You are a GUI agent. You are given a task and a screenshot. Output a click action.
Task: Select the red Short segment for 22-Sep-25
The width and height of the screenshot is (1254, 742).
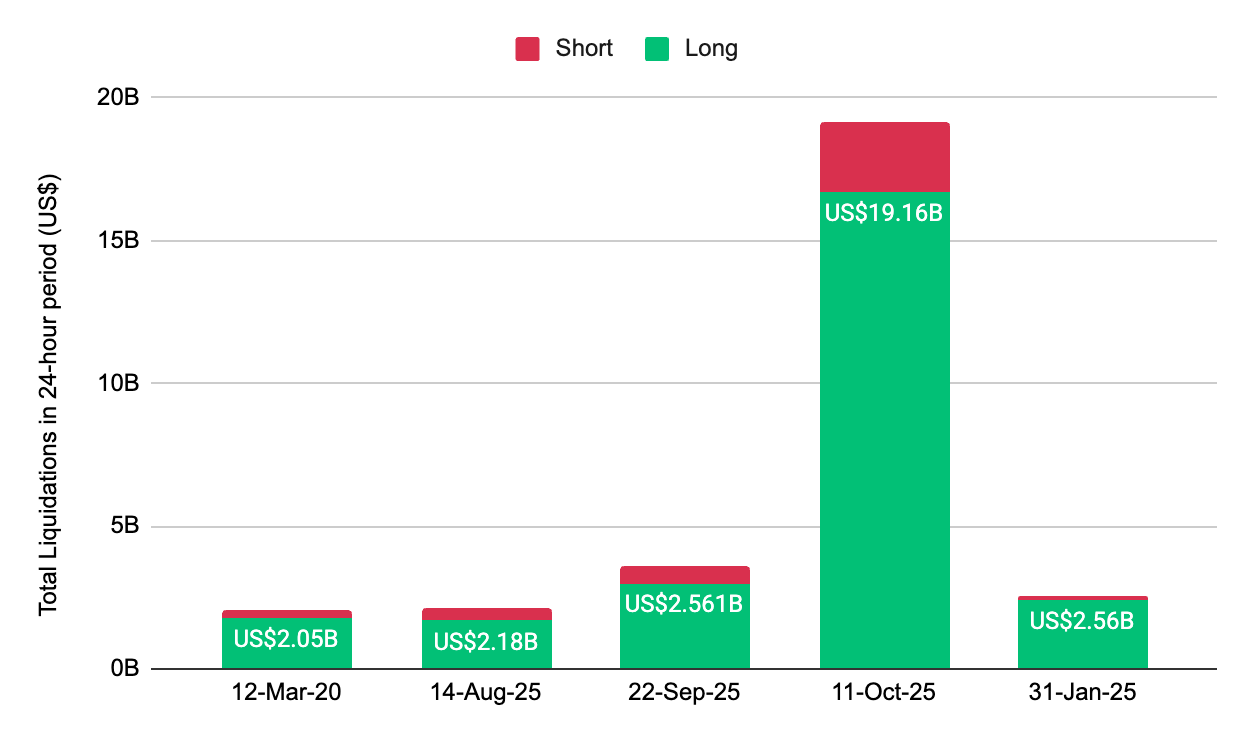pyautogui.click(x=685, y=575)
